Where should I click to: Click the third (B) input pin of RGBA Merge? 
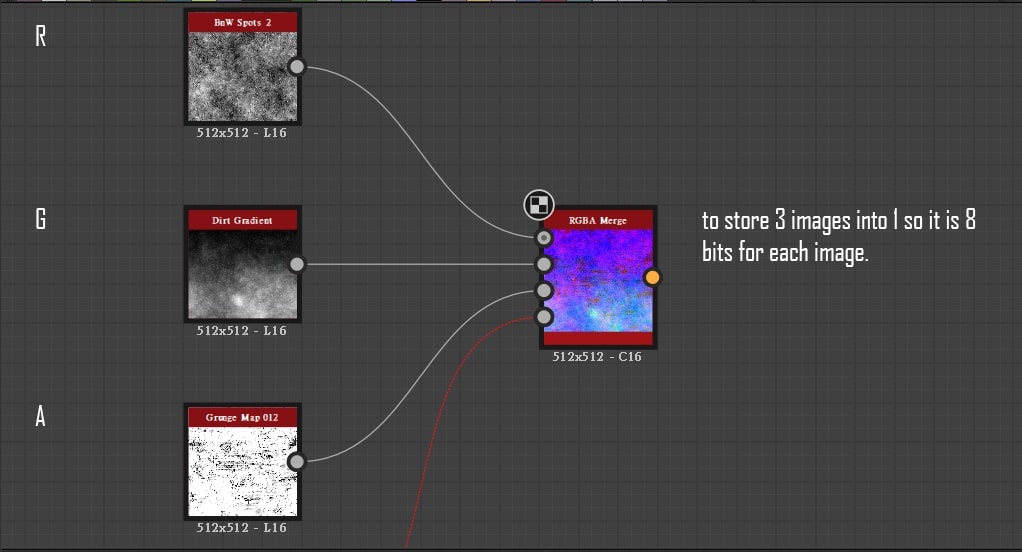coord(544,290)
